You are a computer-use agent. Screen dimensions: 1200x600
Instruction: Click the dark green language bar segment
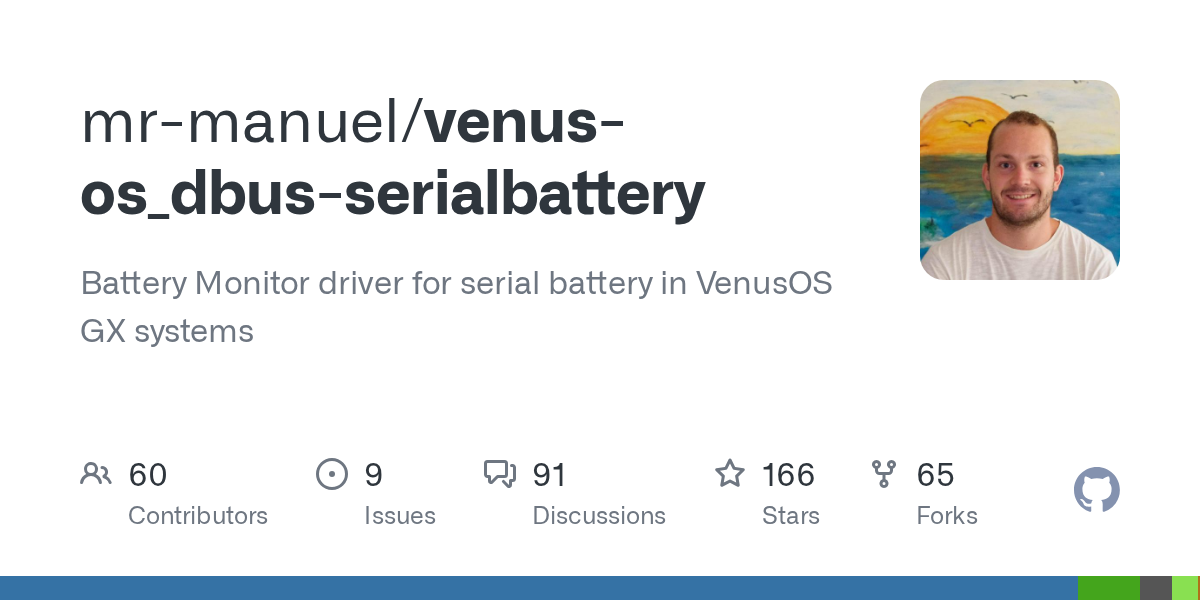pyautogui.click(x=1108, y=588)
